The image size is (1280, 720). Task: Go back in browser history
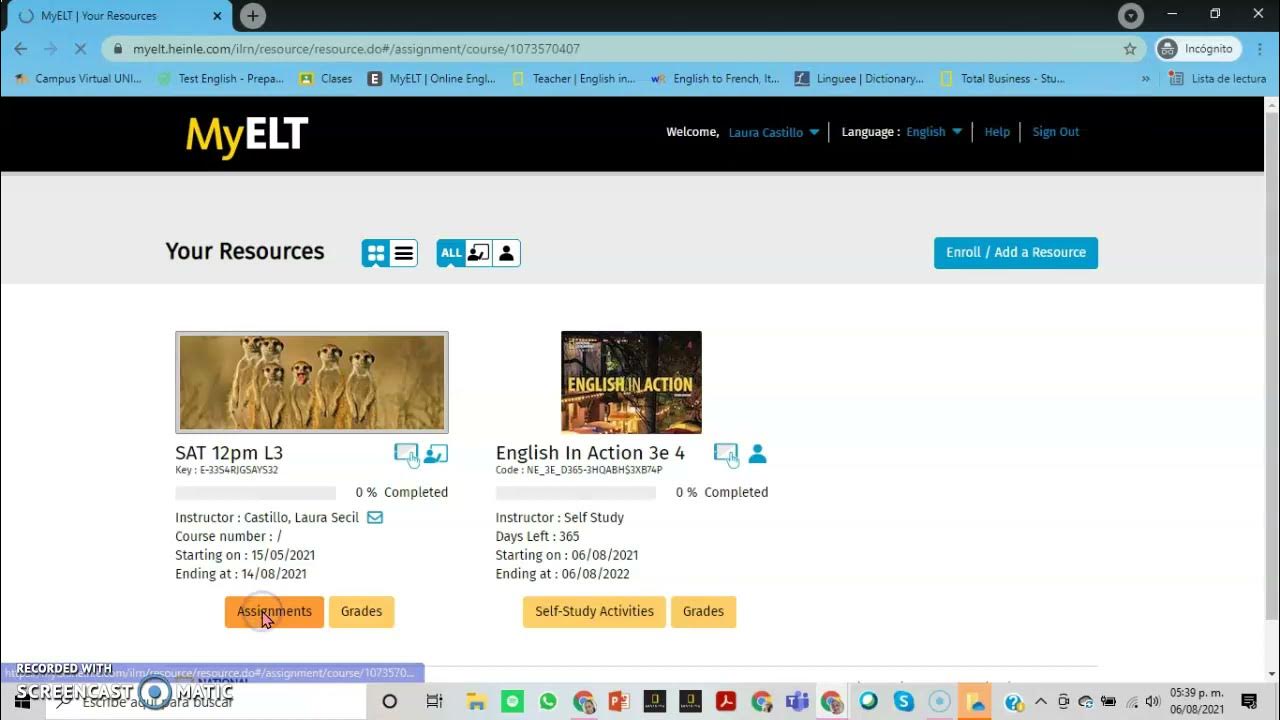tap(21, 49)
